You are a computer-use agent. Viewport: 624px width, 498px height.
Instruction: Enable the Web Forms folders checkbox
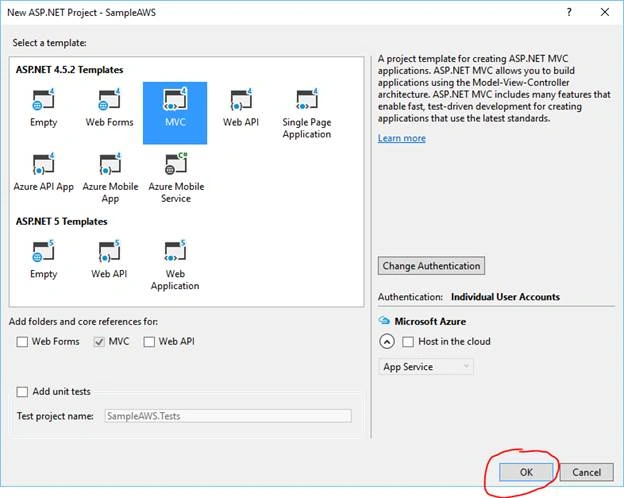(22, 342)
